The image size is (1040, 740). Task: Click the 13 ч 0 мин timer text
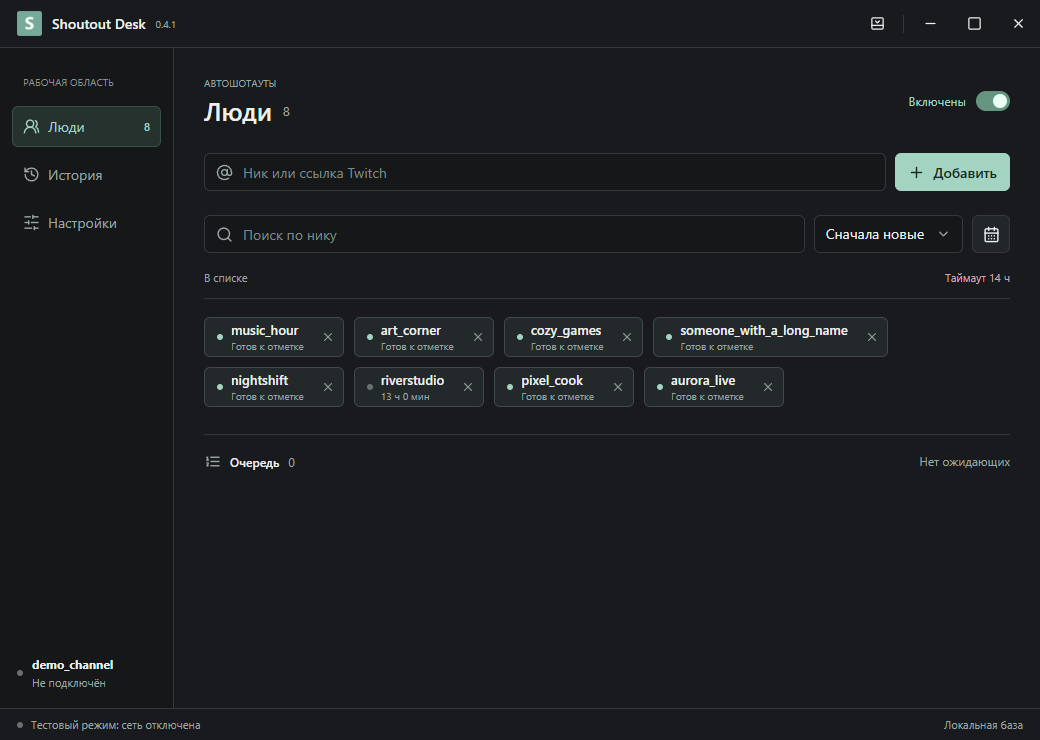[x=405, y=397]
